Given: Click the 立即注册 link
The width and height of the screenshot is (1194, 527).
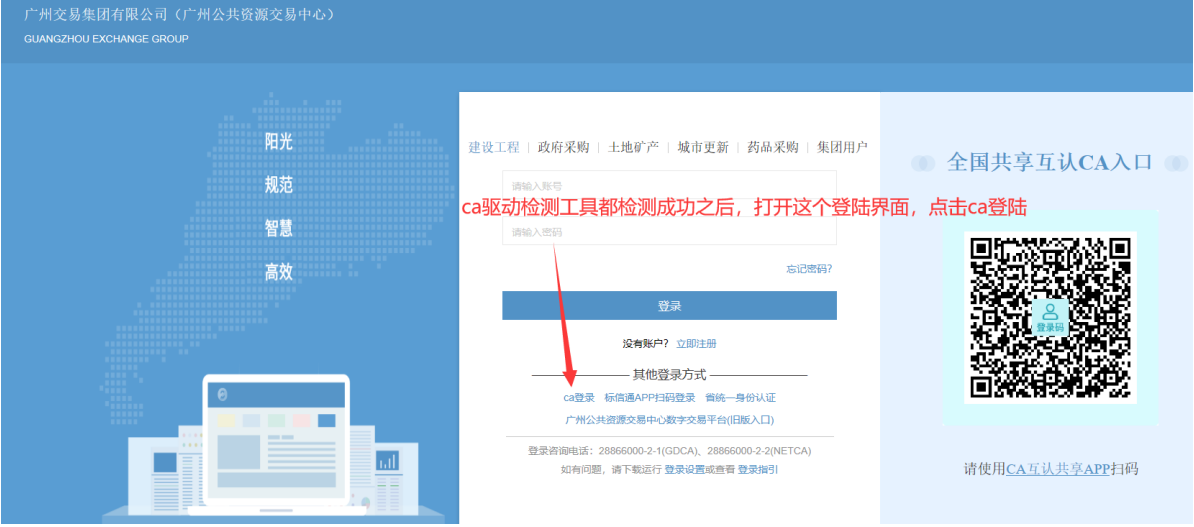Looking at the screenshot, I should [696, 344].
